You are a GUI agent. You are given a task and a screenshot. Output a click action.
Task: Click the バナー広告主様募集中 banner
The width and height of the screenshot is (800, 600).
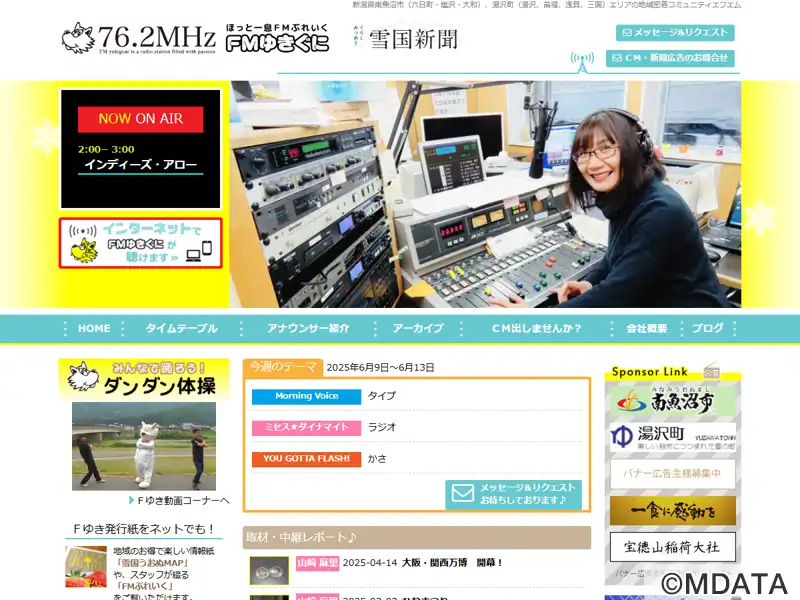pyautogui.click(x=673, y=473)
